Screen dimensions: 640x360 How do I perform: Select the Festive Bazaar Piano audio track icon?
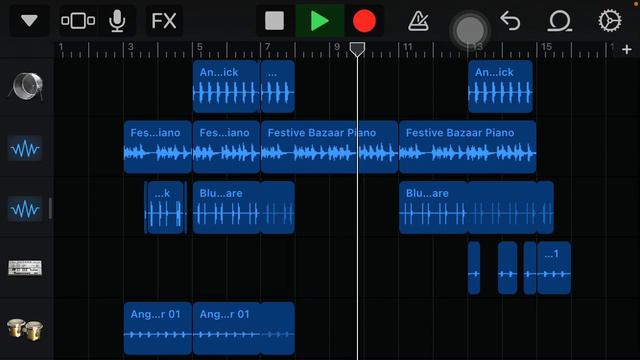[x=25, y=148]
